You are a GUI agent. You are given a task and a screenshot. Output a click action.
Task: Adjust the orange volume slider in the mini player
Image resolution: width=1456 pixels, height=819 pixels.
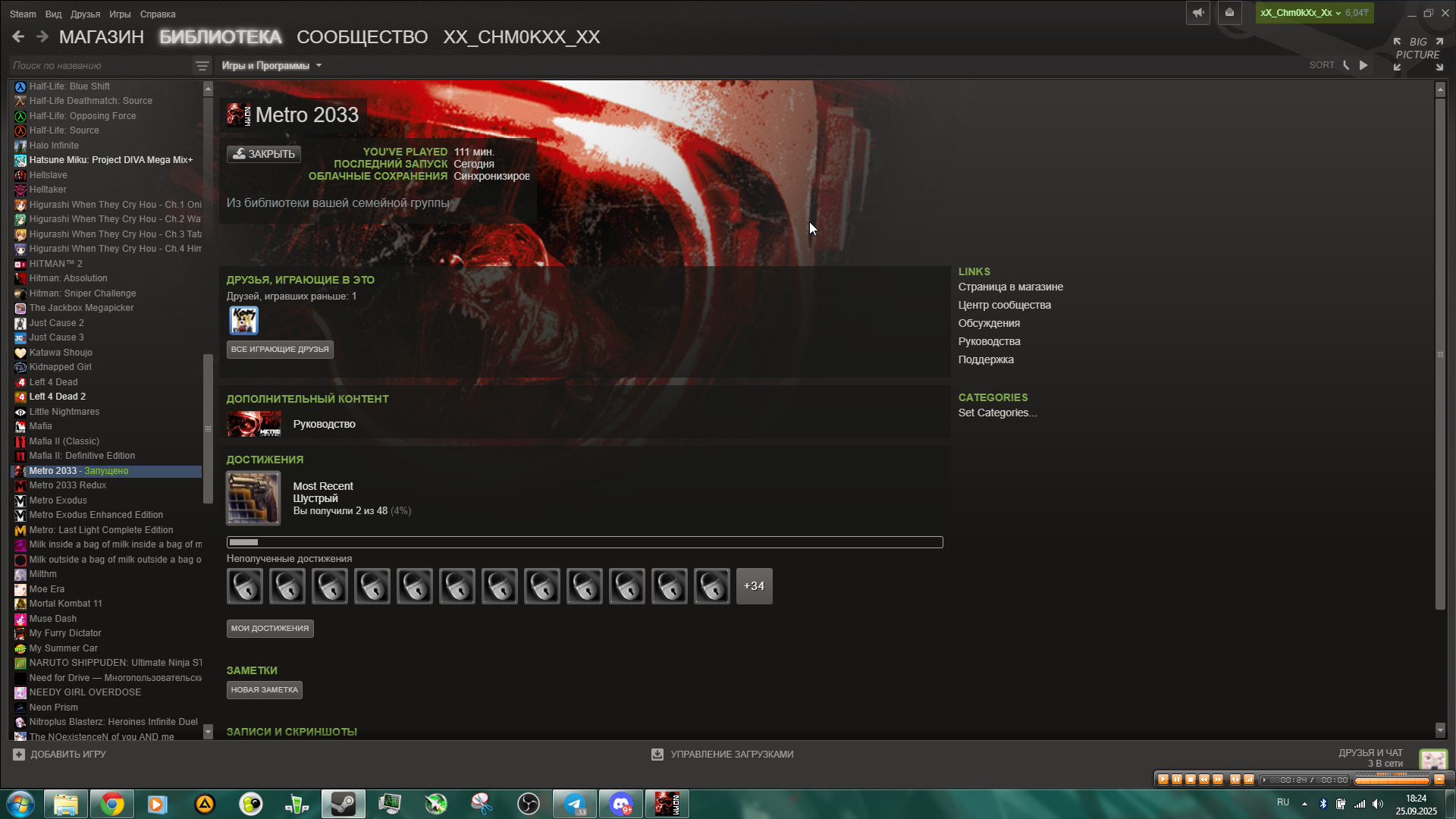coord(1392,780)
